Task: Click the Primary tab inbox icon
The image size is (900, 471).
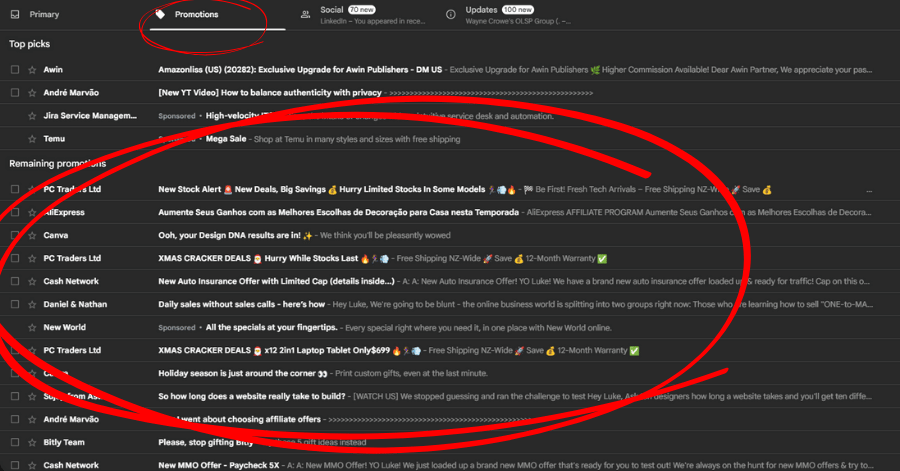Action: 15,14
